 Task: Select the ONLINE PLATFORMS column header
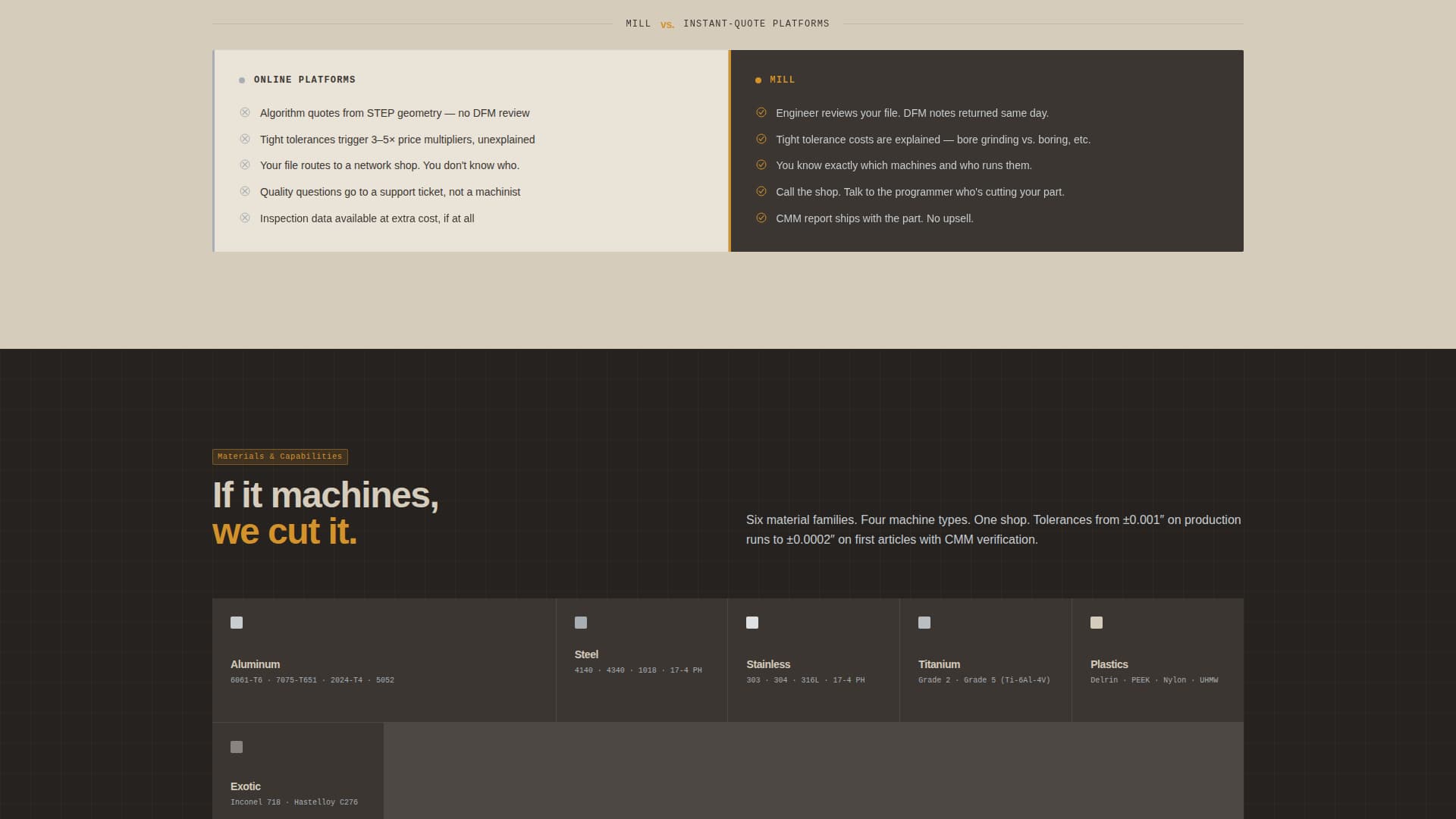(304, 80)
